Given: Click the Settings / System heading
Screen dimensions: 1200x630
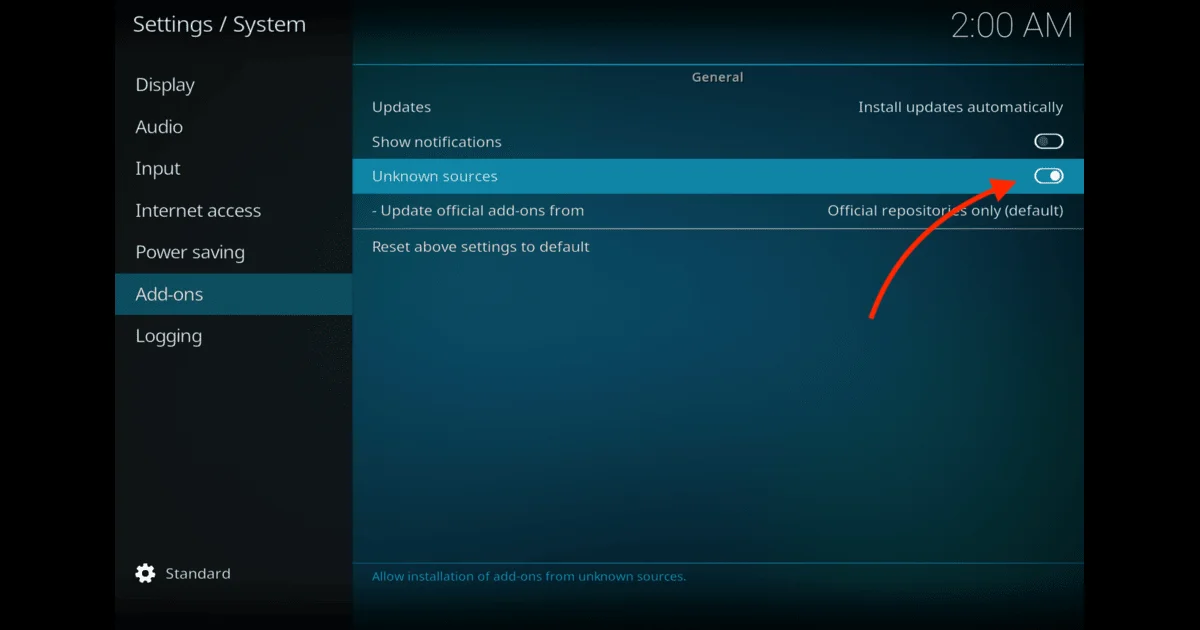Looking at the screenshot, I should 219,25.
